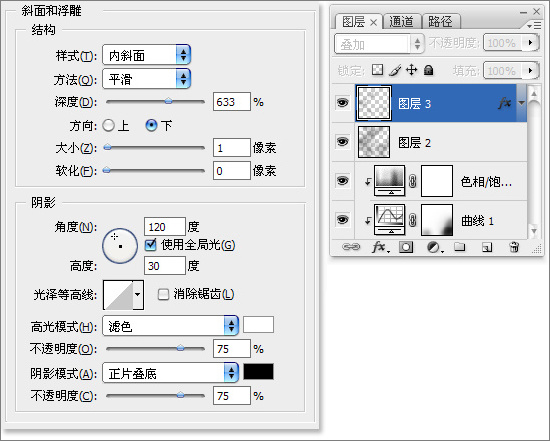The width and height of the screenshot is (550, 441).
Task: Select 图层 3 thumbnail
Action: [374, 103]
